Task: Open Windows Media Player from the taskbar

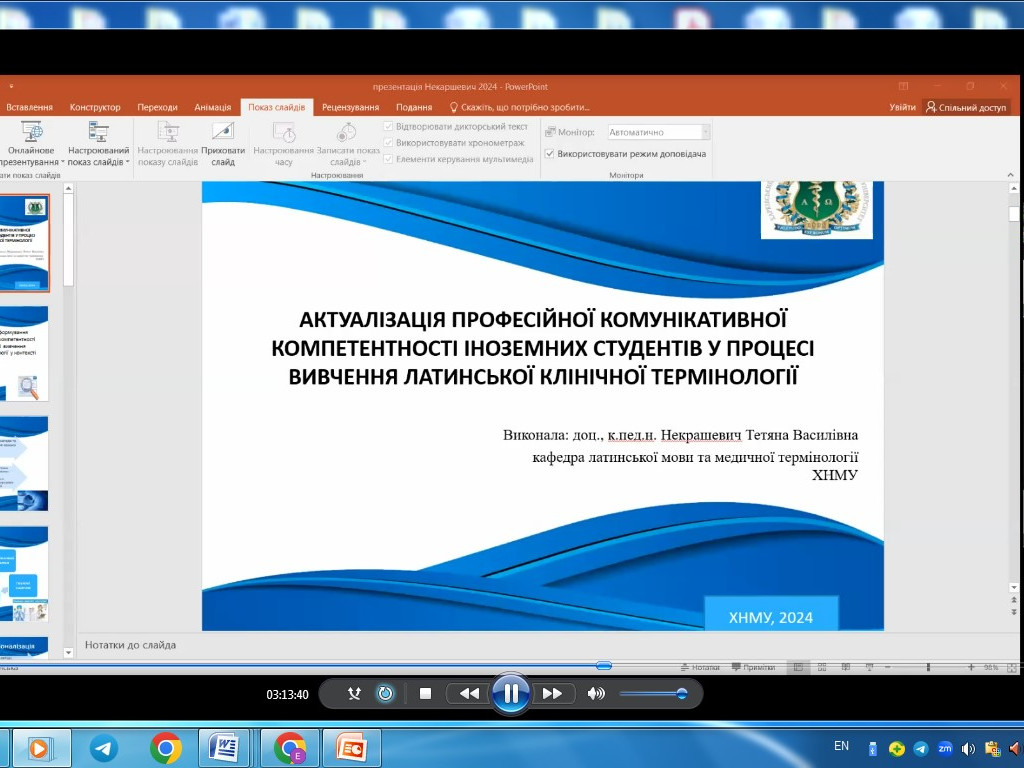Action: coord(41,748)
